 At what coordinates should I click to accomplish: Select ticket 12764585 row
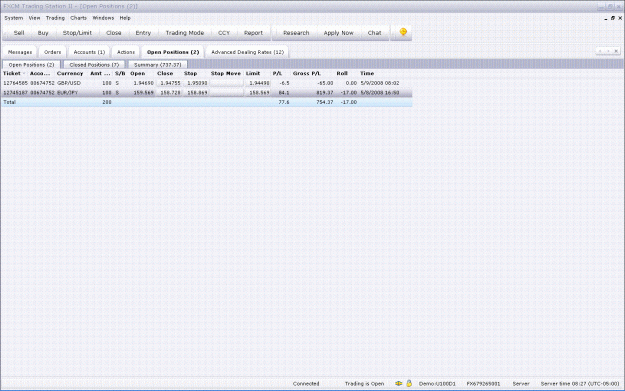coord(206,83)
